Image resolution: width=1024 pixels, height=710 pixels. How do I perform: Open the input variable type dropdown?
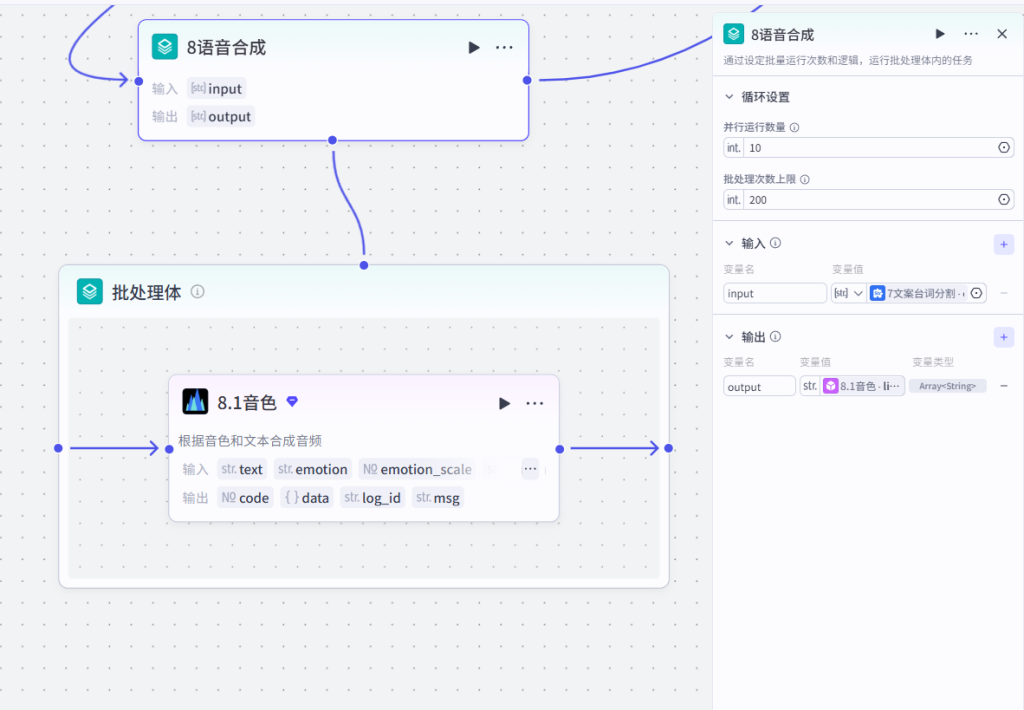pos(848,293)
